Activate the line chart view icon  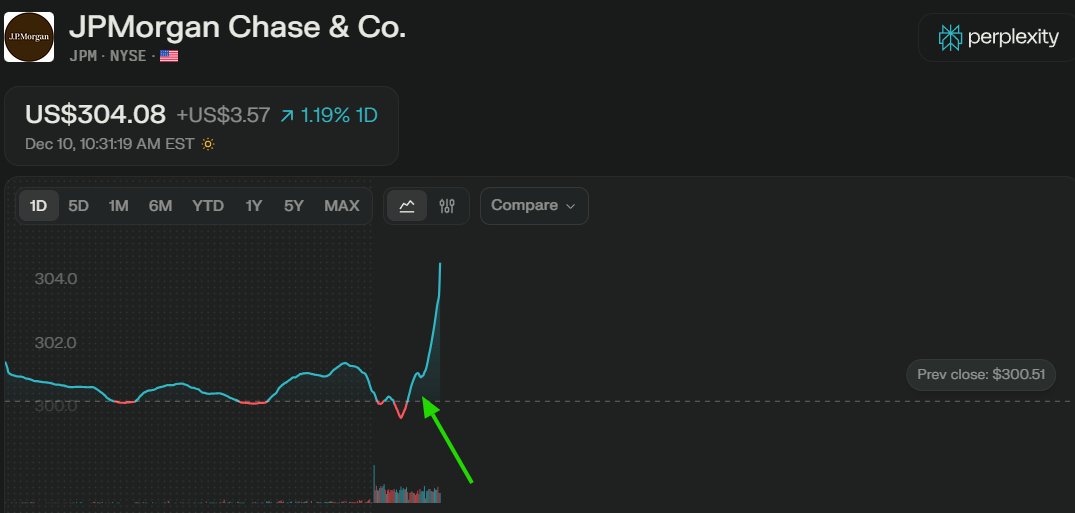(407, 206)
